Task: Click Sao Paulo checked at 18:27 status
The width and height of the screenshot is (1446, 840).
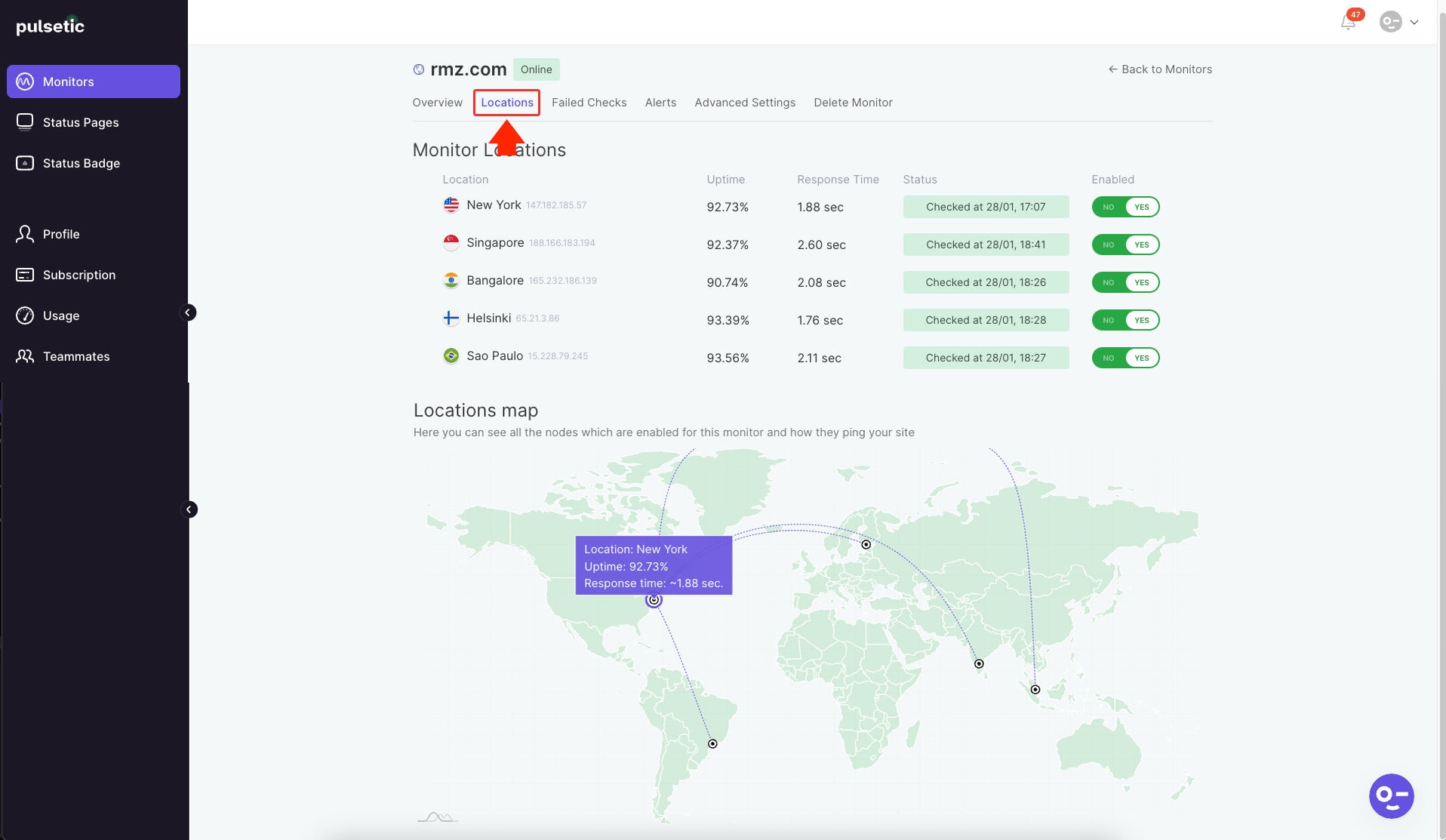Action: coord(986,358)
